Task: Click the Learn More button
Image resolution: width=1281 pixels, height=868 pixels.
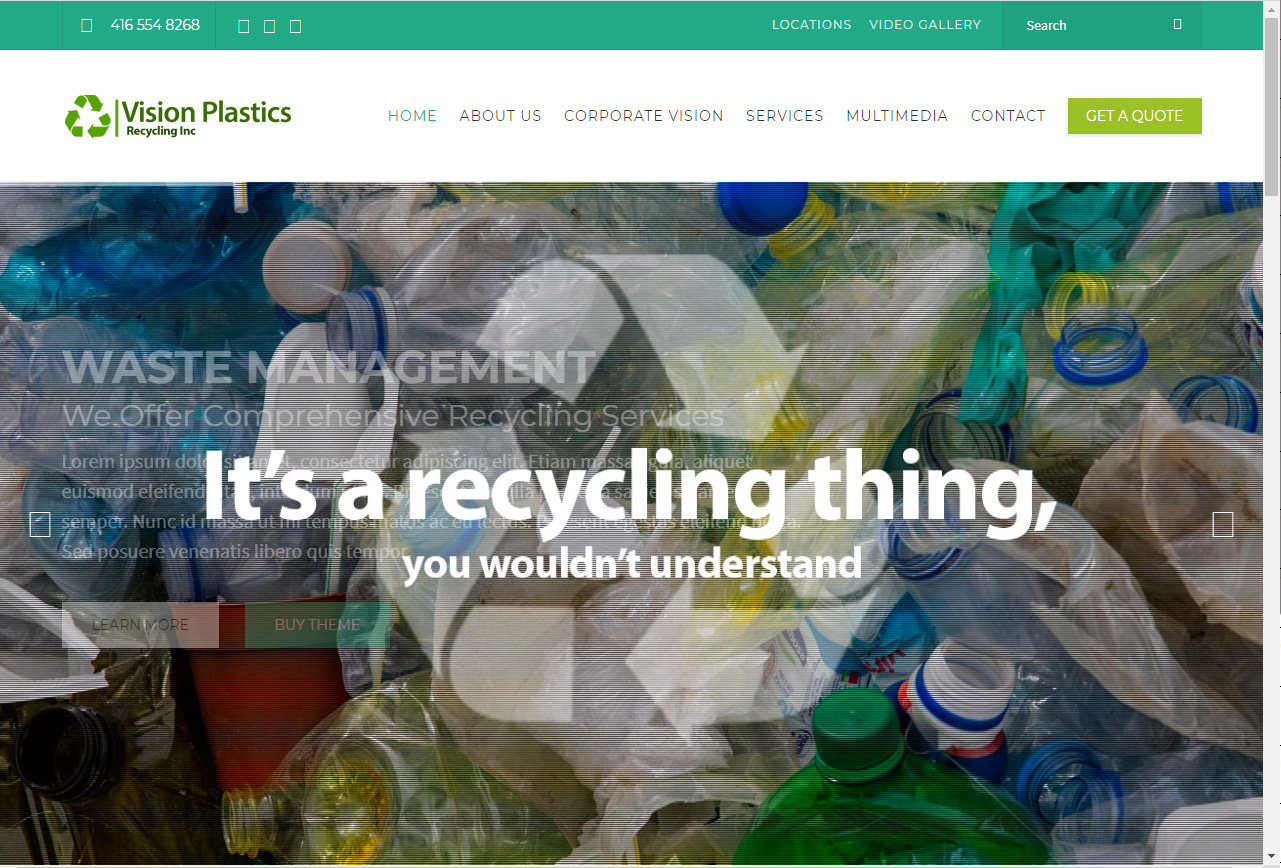Action: coord(140,625)
